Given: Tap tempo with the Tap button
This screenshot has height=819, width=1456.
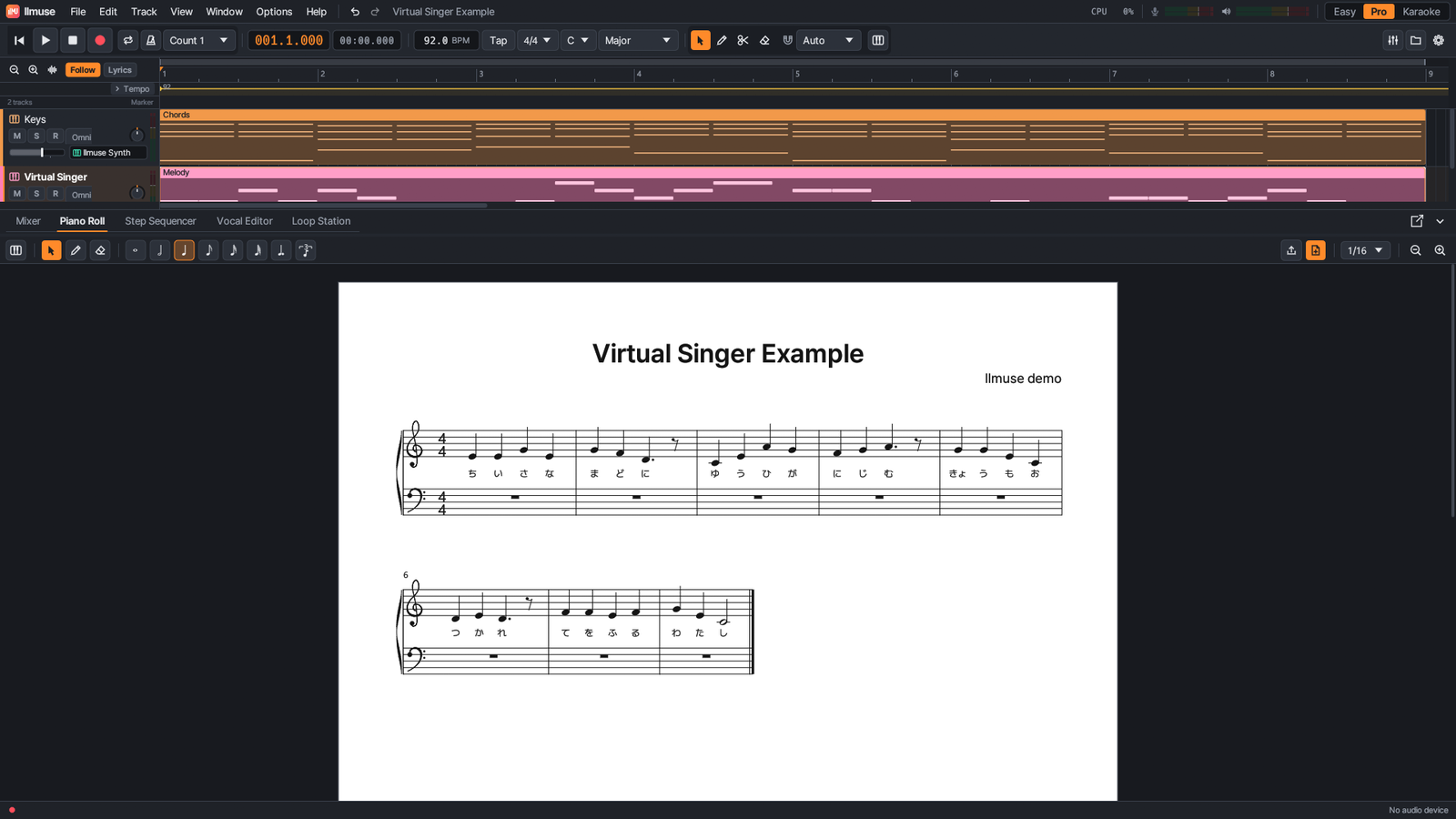Looking at the screenshot, I should coord(499,40).
